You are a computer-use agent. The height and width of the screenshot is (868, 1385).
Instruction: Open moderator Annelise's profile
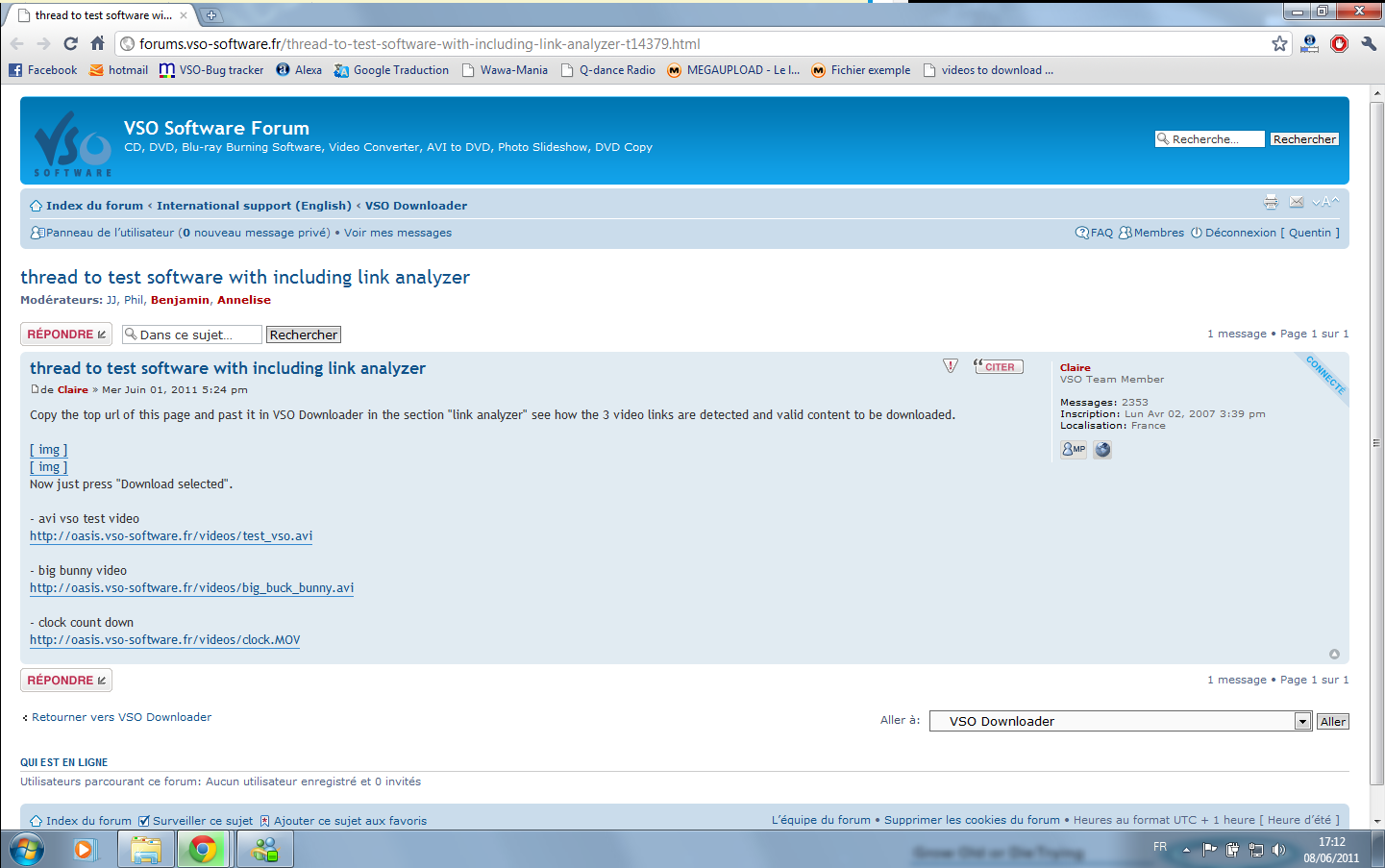[x=244, y=300]
